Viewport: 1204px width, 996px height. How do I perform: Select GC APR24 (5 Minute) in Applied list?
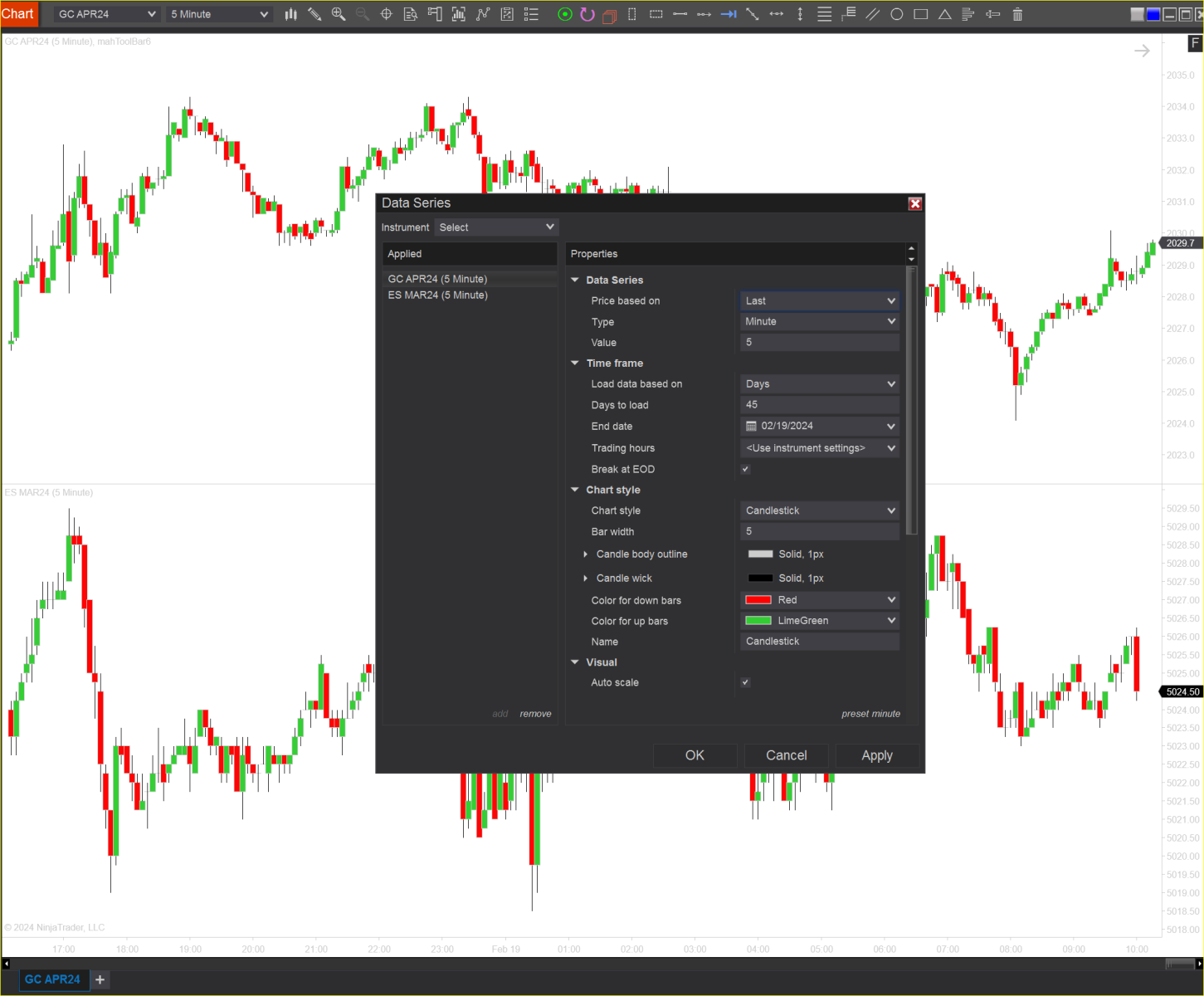[x=470, y=279]
